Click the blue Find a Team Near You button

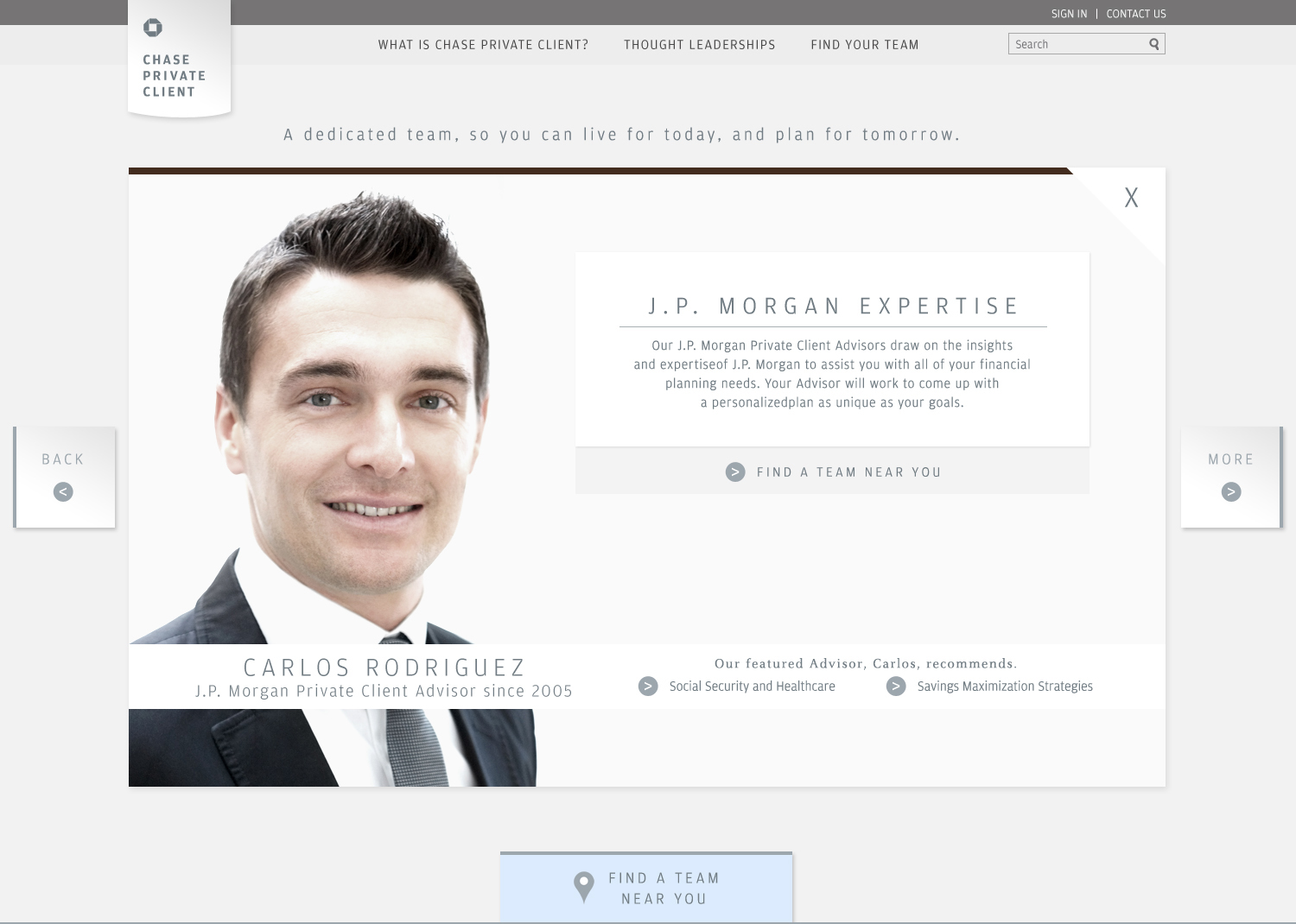(x=646, y=888)
